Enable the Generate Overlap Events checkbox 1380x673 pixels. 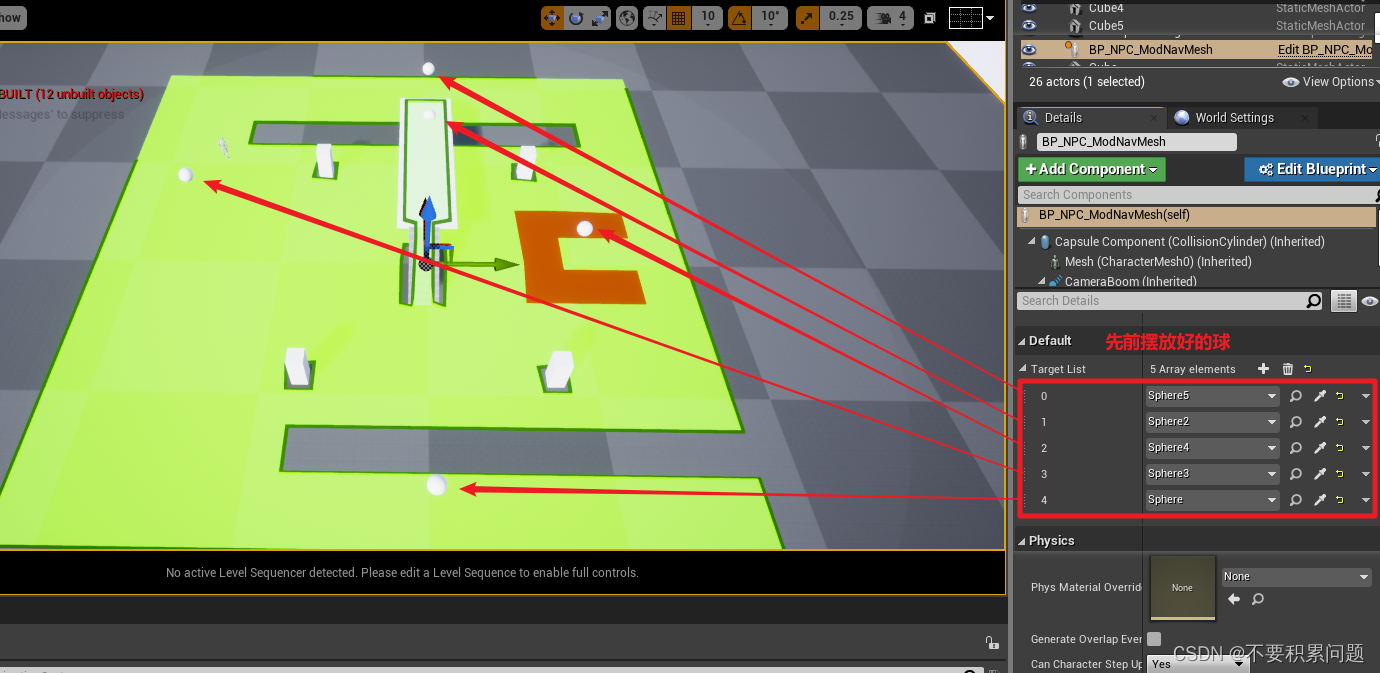click(x=1153, y=638)
